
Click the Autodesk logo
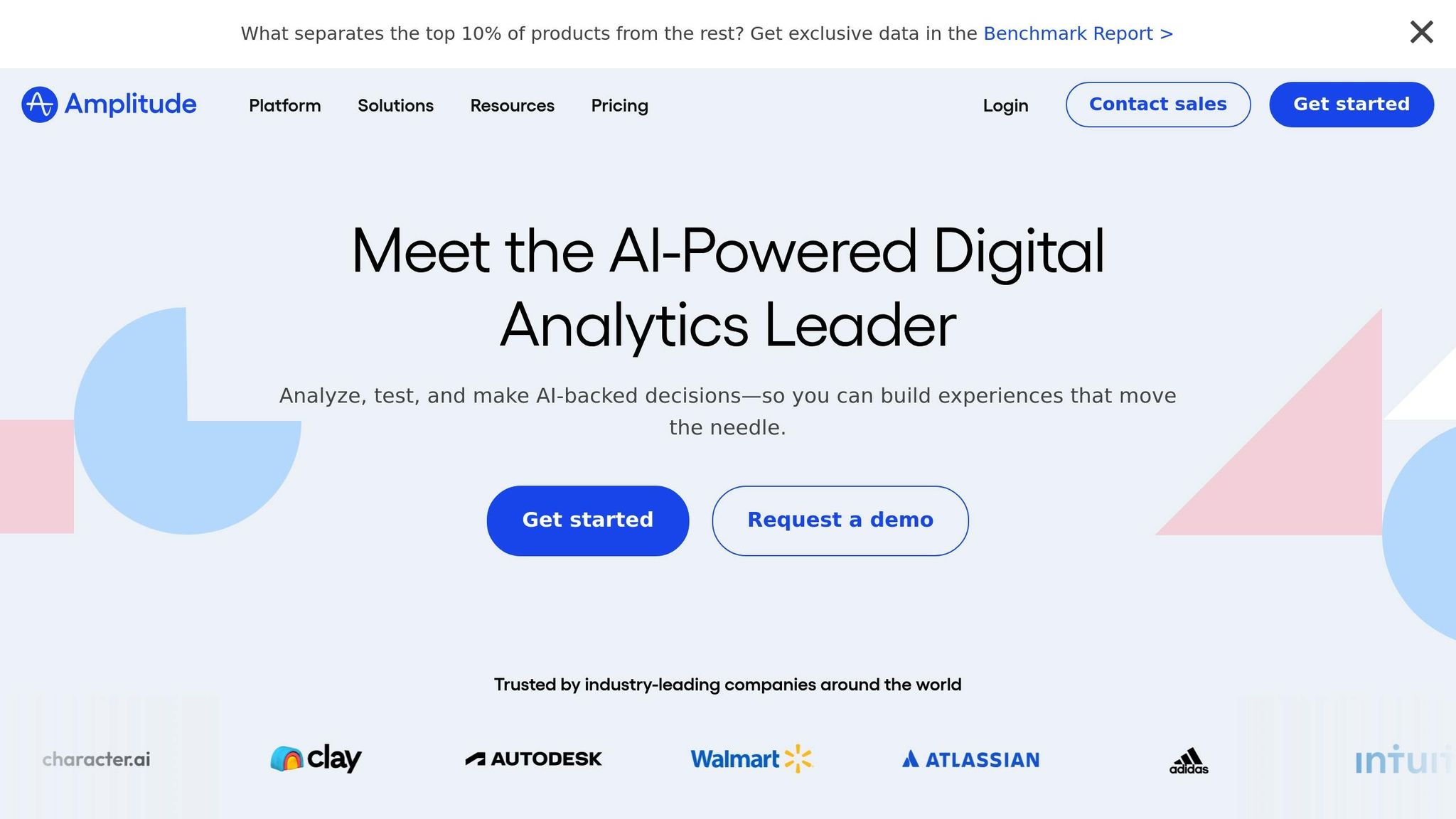point(533,759)
